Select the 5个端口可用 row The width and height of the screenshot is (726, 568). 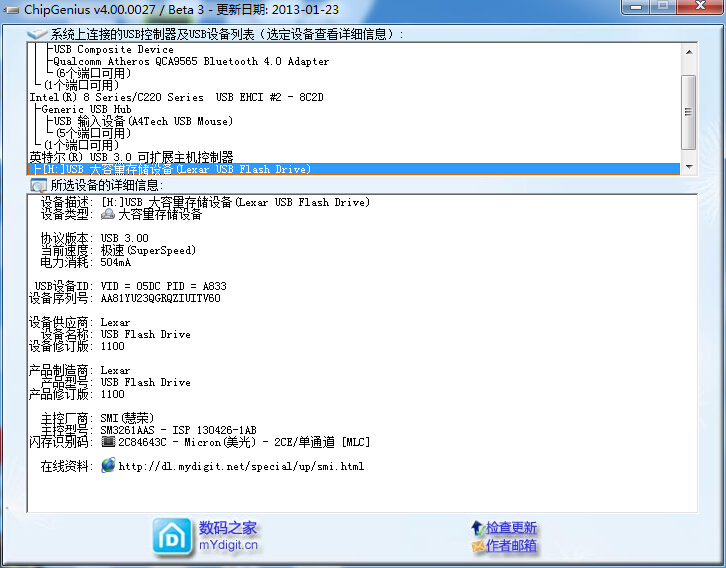pyautogui.click(x=94, y=133)
